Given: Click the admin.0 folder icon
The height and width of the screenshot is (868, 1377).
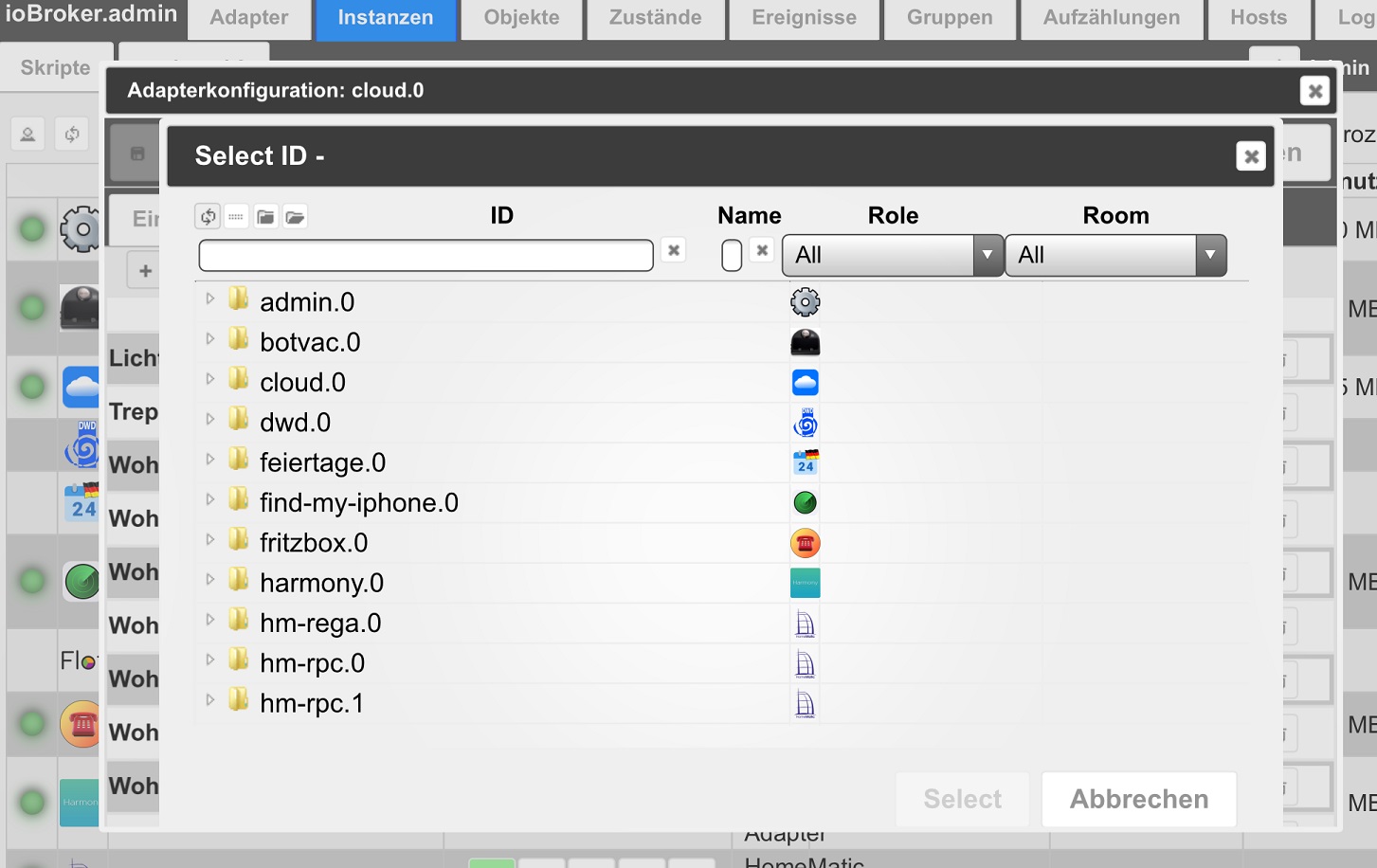Looking at the screenshot, I should pos(239,299).
